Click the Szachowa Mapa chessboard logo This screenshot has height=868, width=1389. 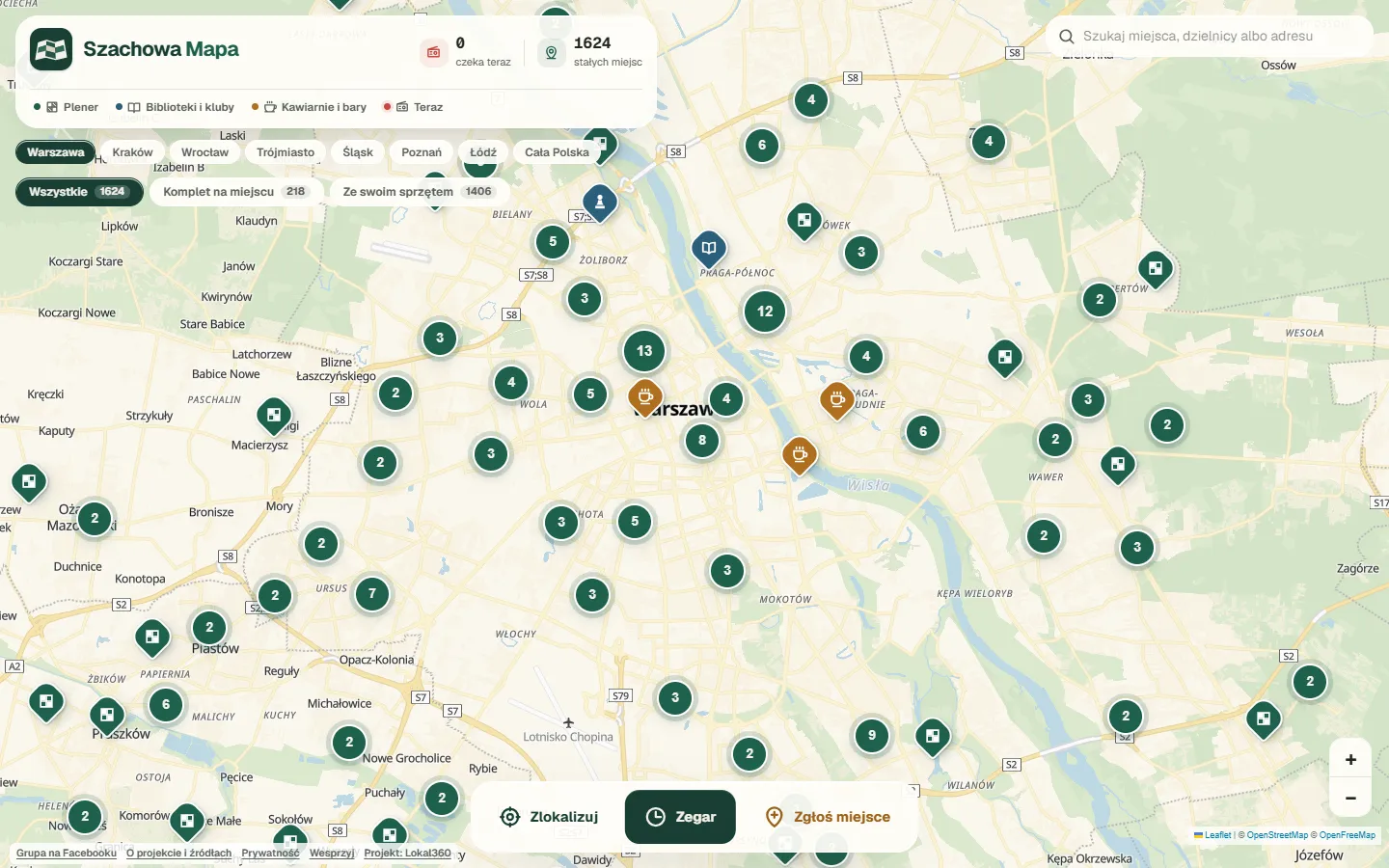pos(51,49)
